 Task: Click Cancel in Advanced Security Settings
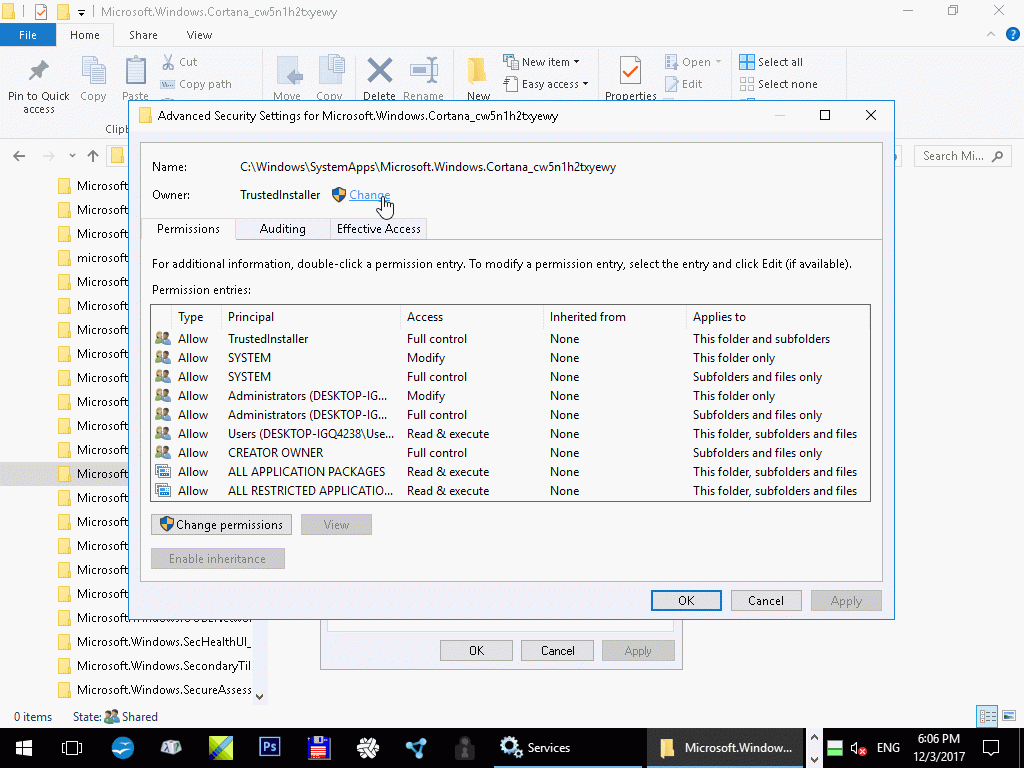[x=765, y=601]
